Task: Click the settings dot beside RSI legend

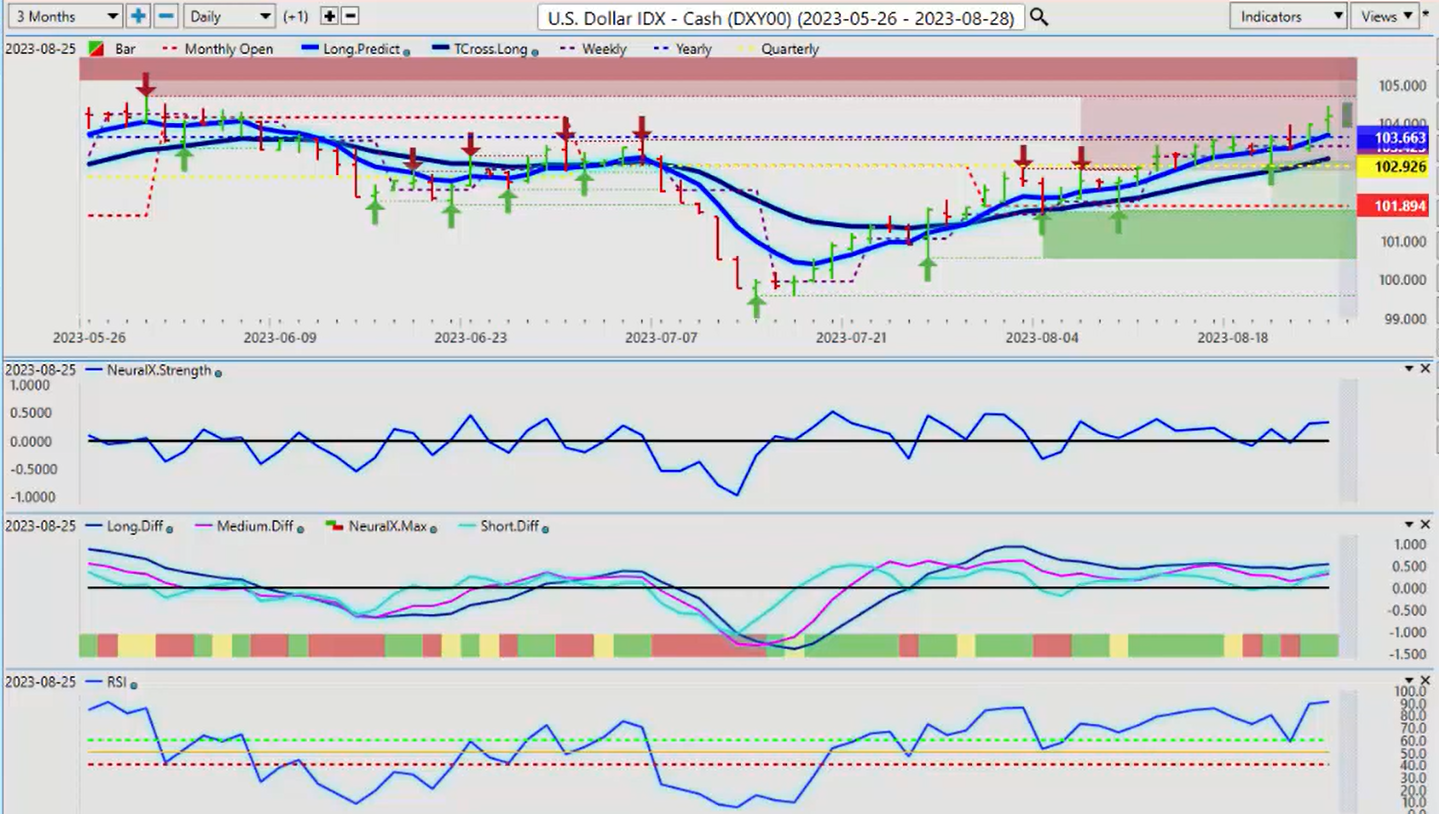Action: (133, 685)
